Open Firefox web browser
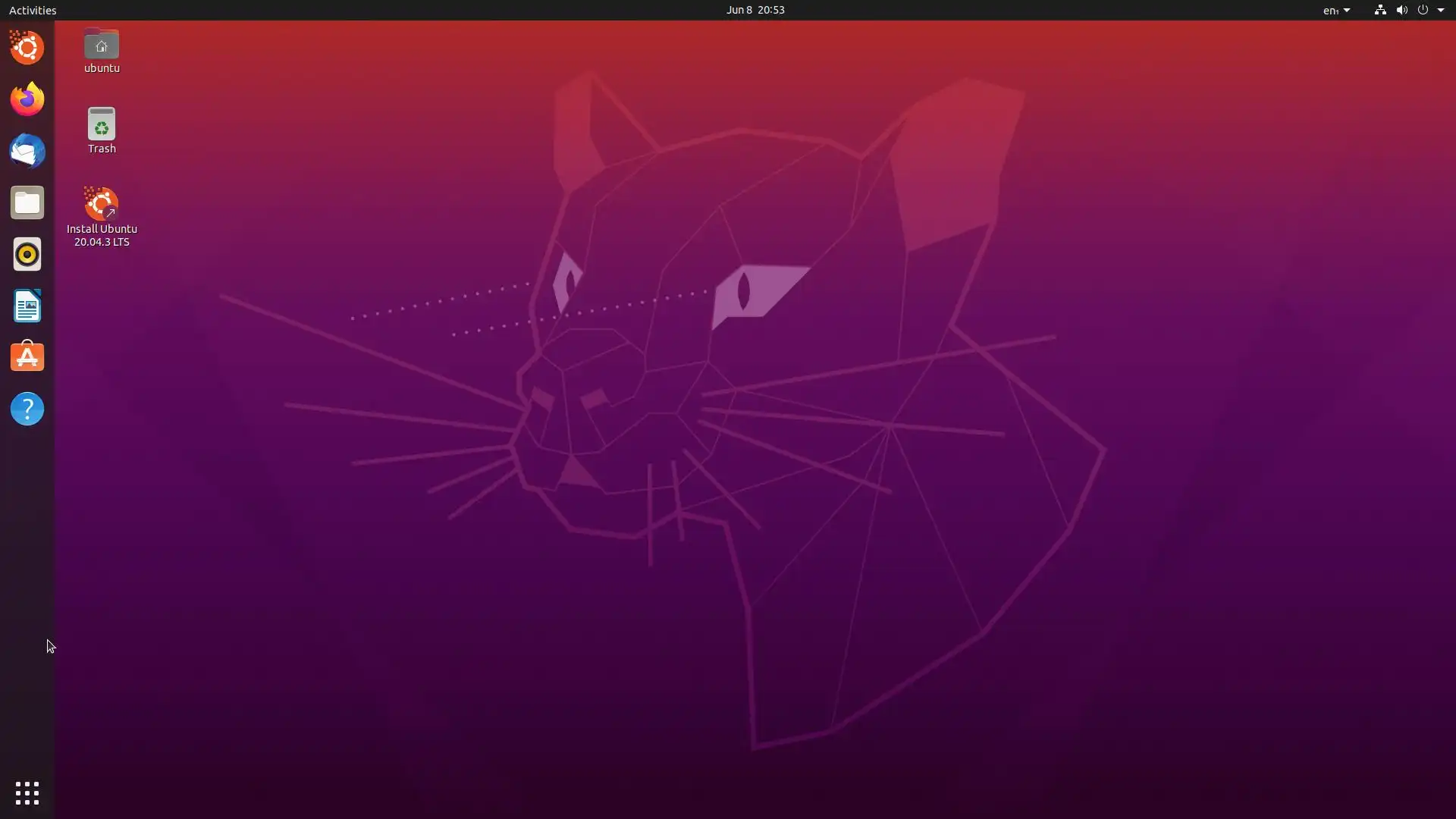 (27, 99)
